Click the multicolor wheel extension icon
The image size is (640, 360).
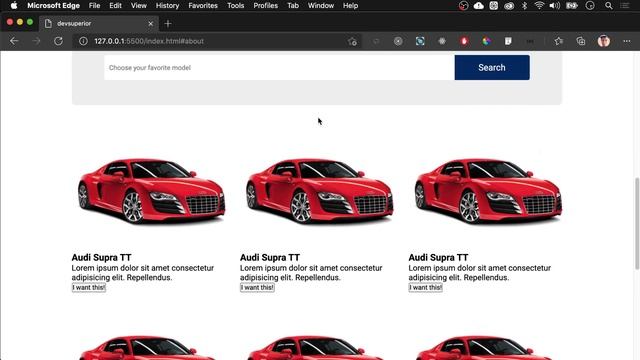click(486, 41)
